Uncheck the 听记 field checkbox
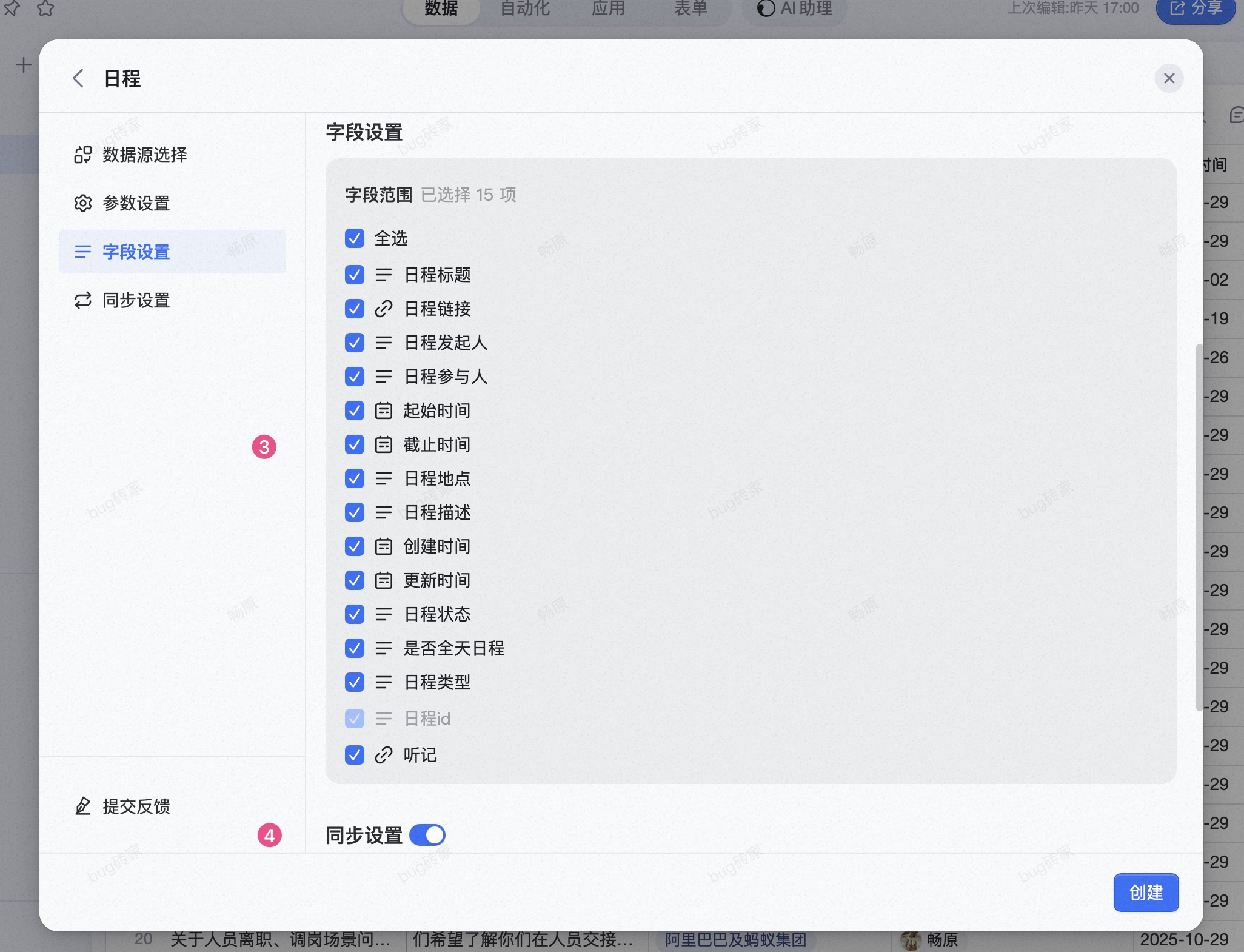Image resolution: width=1244 pixels, height=952 pixels. [355, 755]
